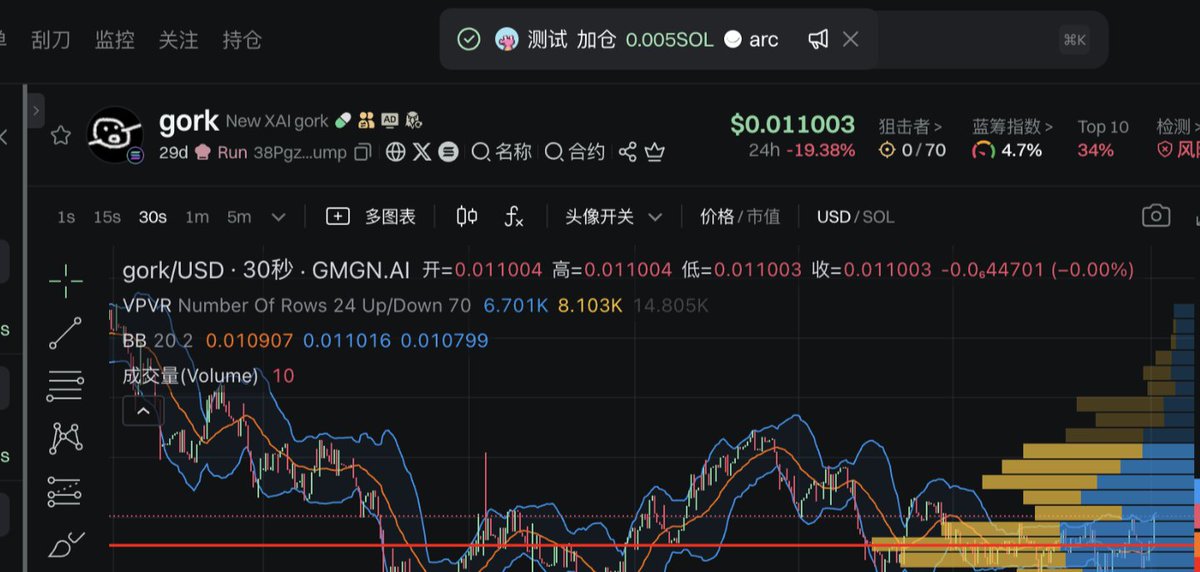Click the green pill badge beside gork

343,120
